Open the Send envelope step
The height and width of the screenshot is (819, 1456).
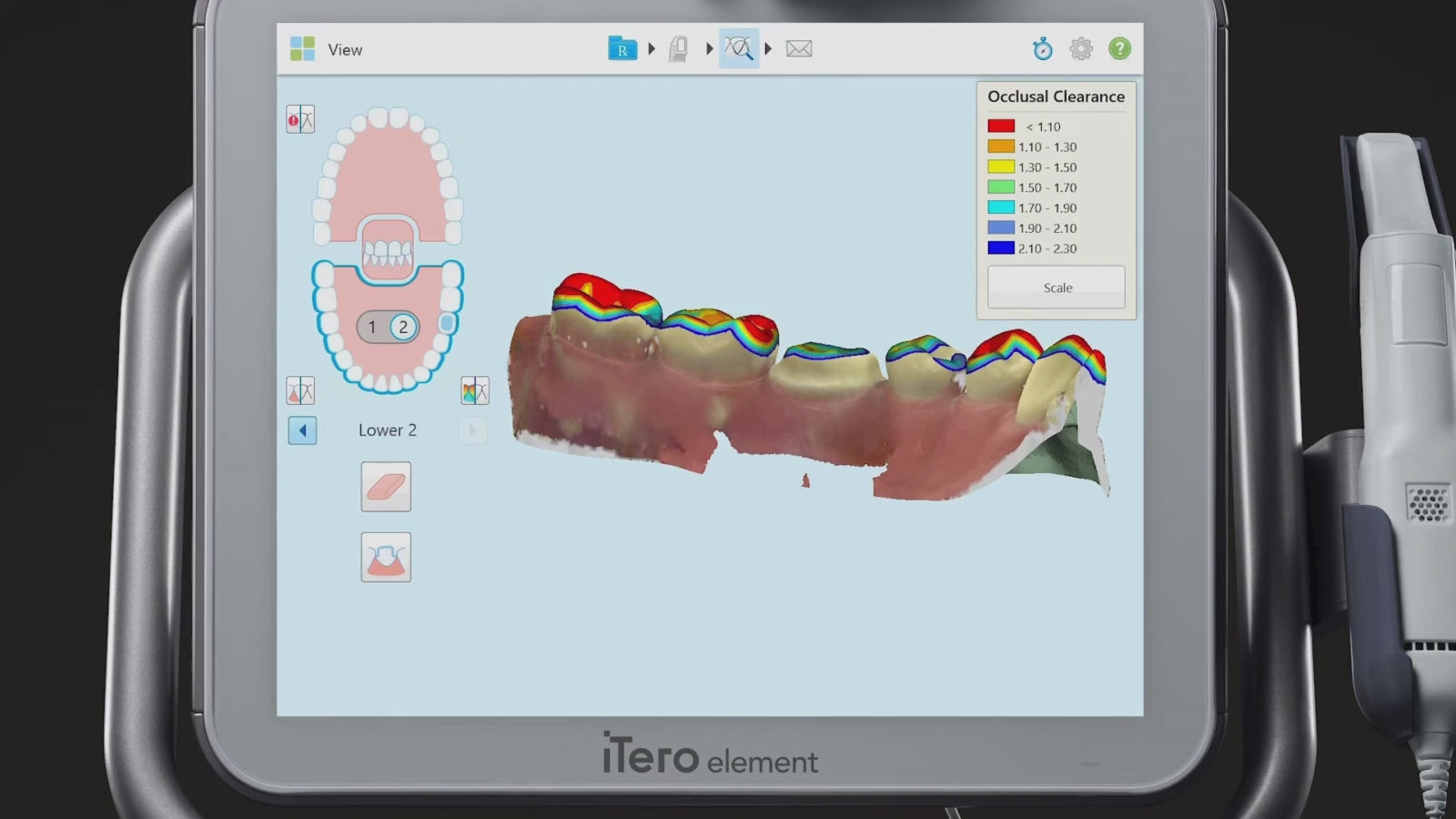click(x=799, y=49)
